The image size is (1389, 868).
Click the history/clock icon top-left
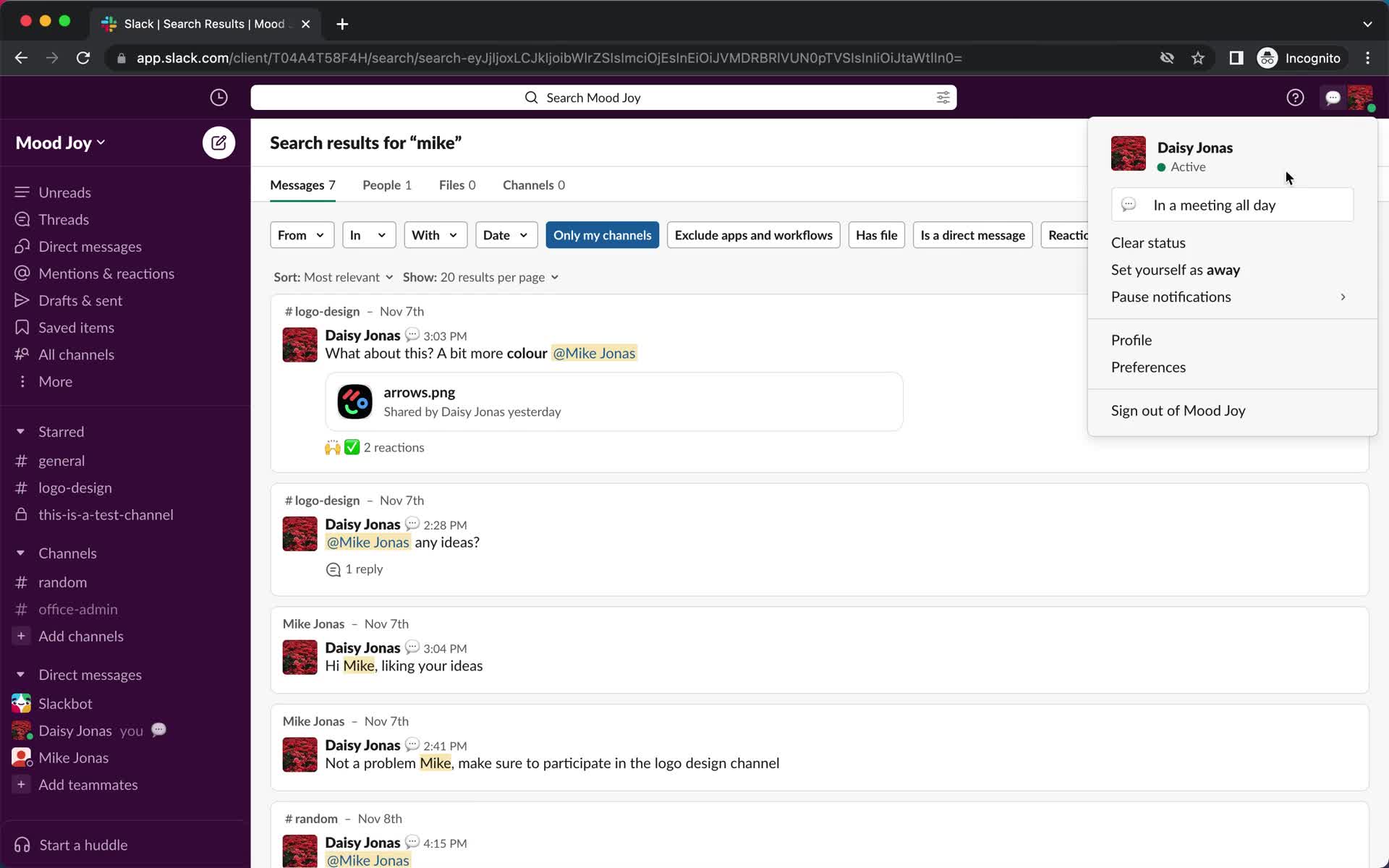click(219, 97)
